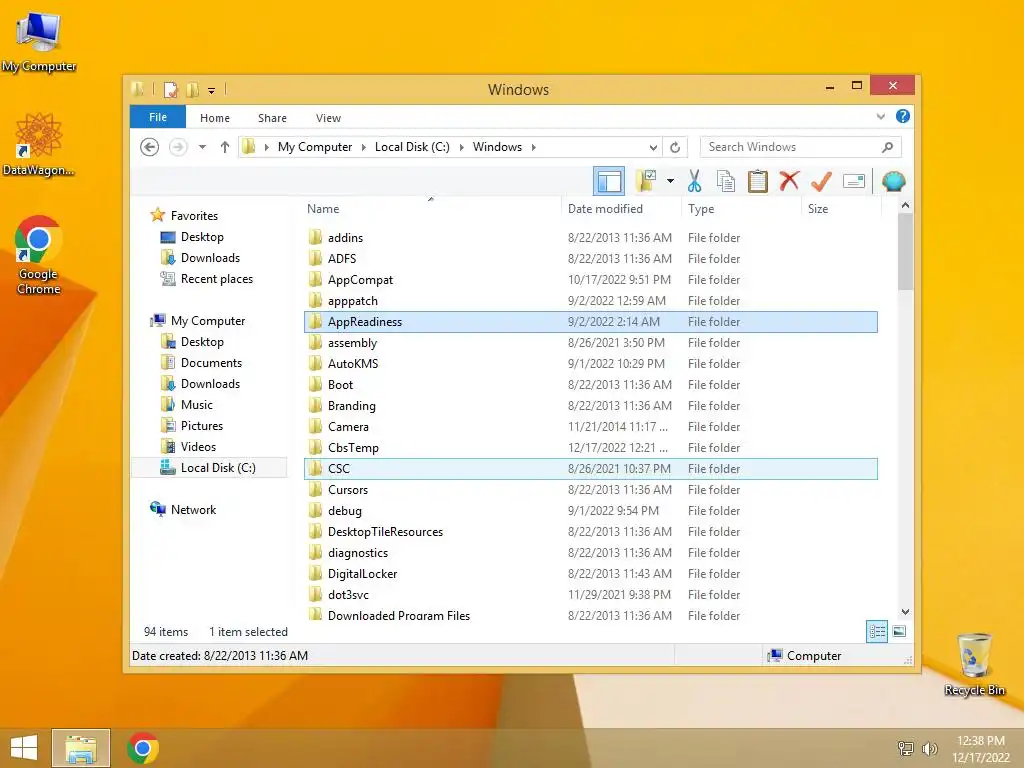1024x768 pixels.
Task: Go back with the Back arrow
Action: click(x=150, y=147)
